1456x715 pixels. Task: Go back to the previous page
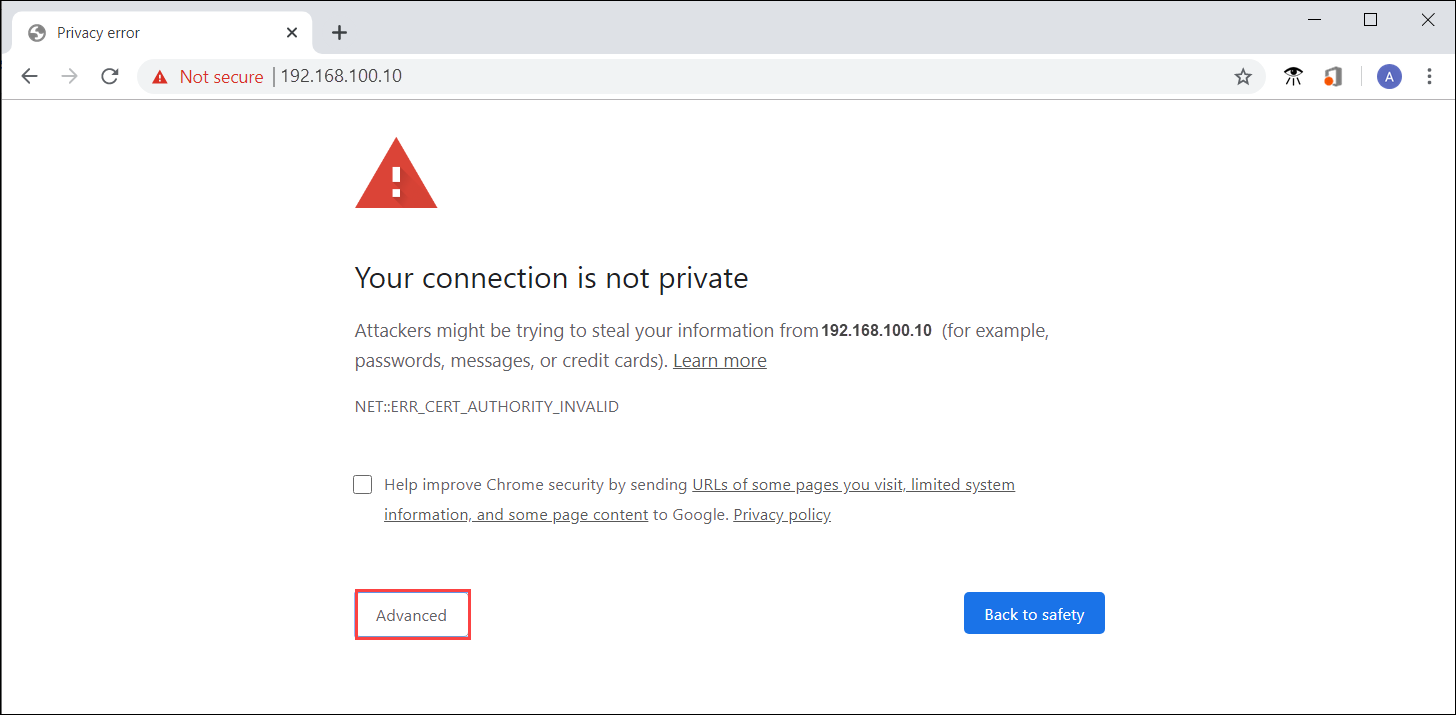click(29, 76)
